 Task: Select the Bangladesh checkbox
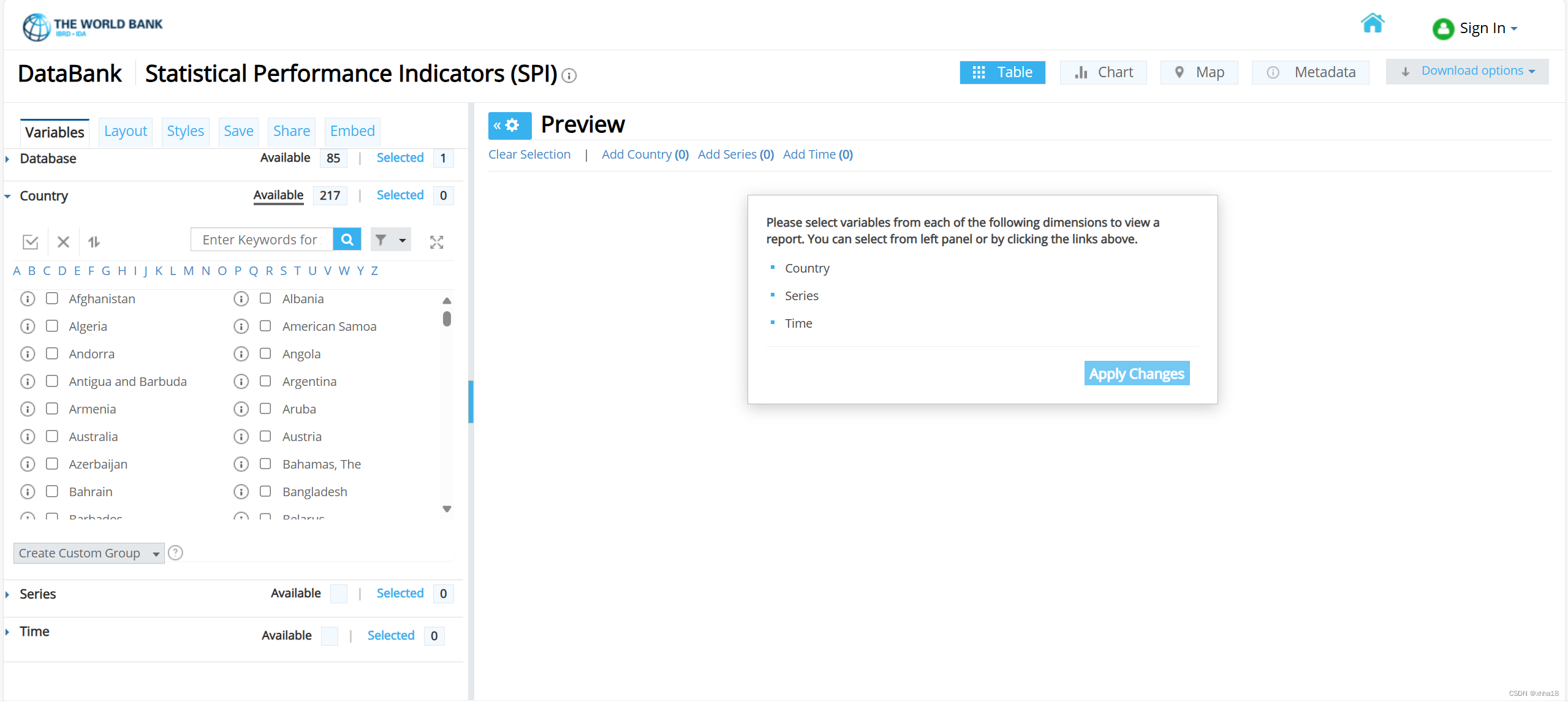(x=265, y=491)
